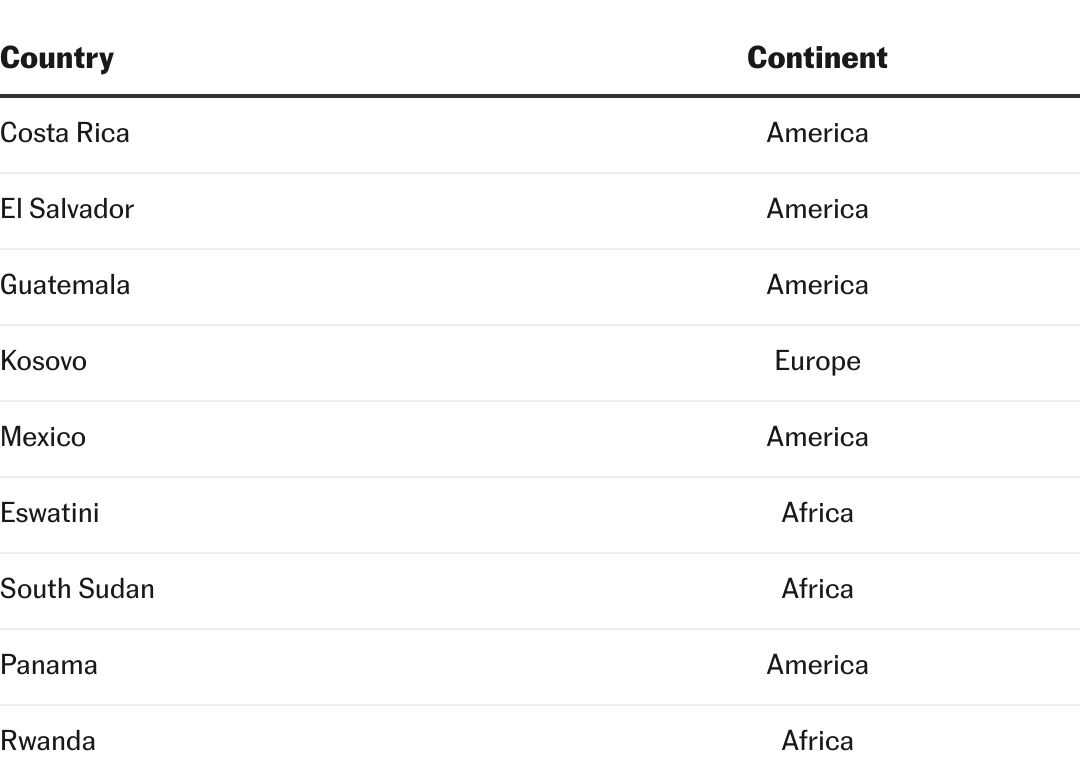Click the Continent column header
This screenshot has width=1080, height=780.
pyautogui.click(x=817, y=58)
